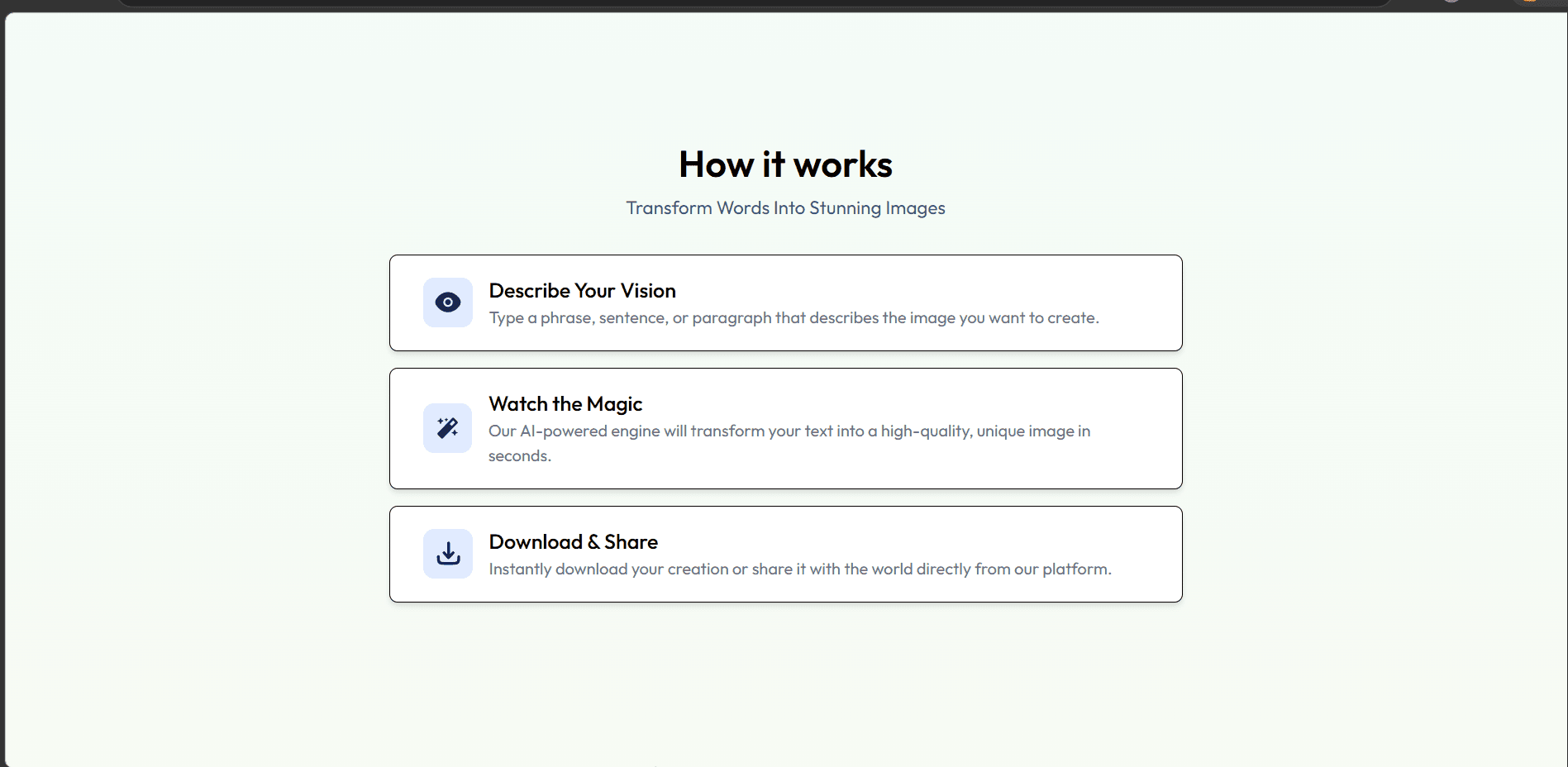Select the Watch the Magic heading
The width and height of the screenshot is (1568, 767).
[x=565, y=404]
